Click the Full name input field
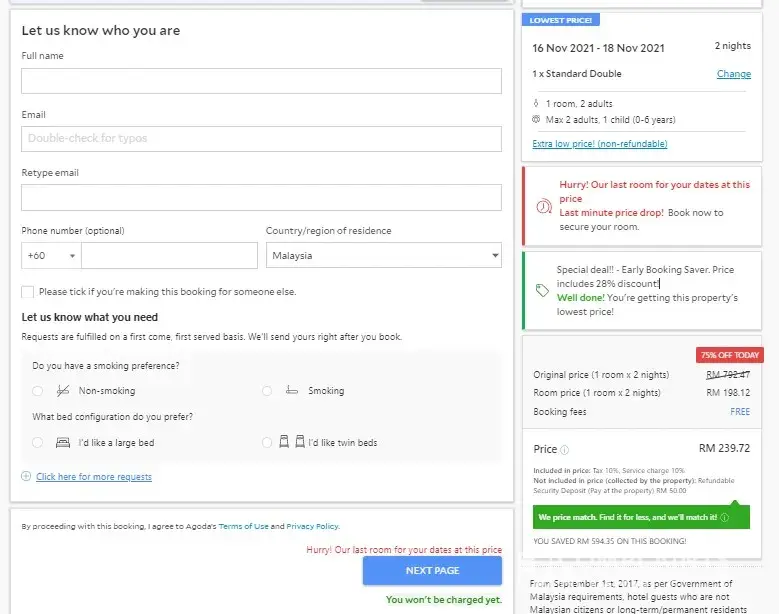The height and width of the screenshot is (614, 779). [x=261, y=81]
